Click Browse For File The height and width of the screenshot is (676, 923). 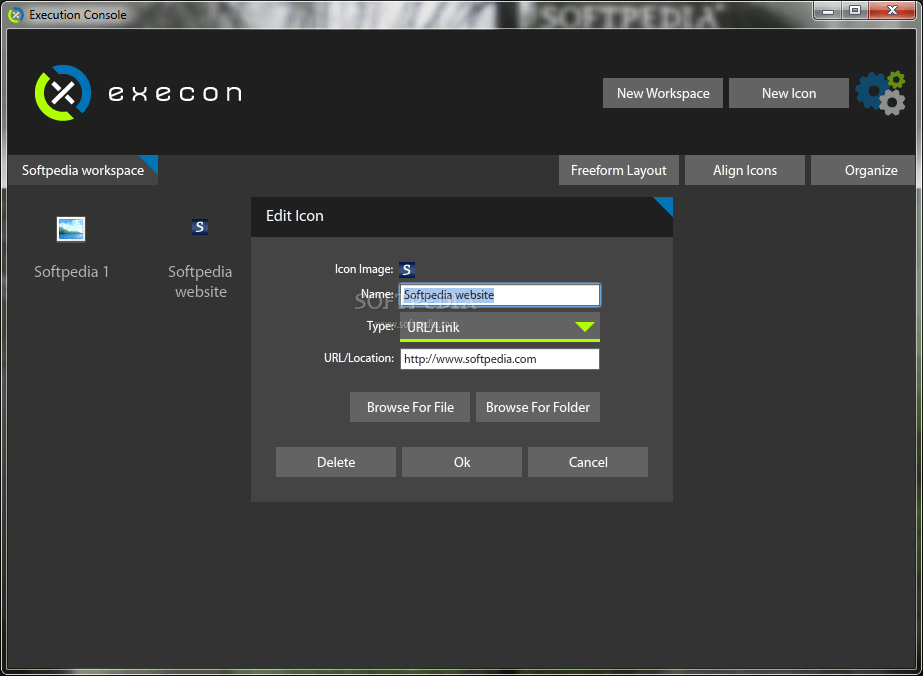coord(410,407)
